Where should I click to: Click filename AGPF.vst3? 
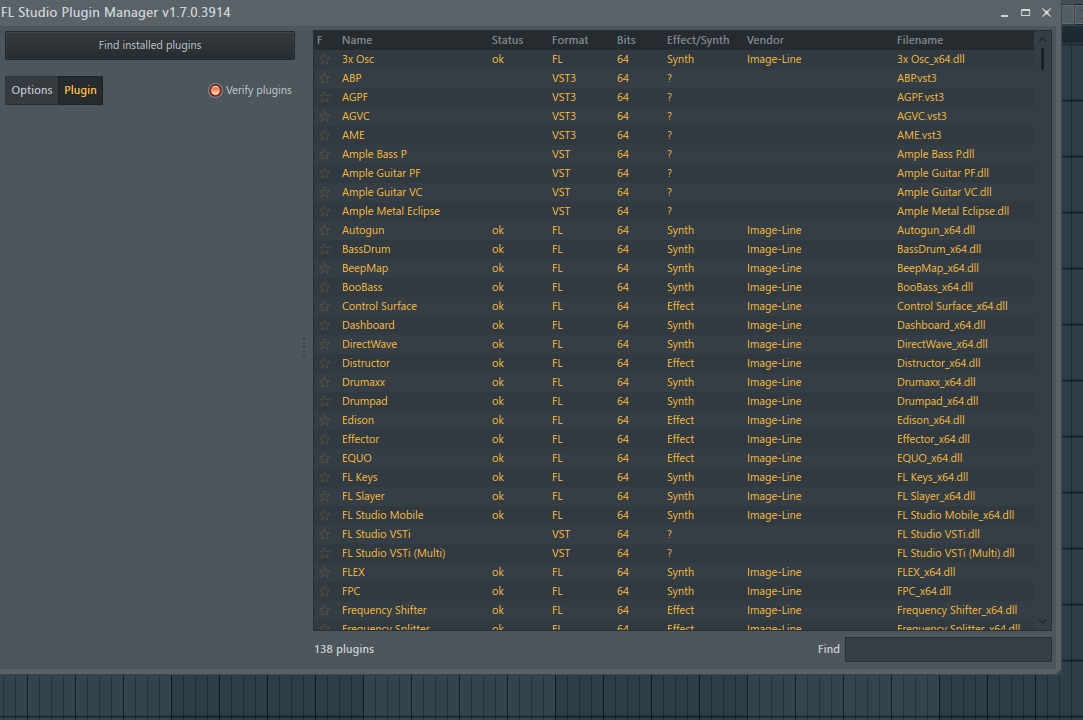[920, 97]
